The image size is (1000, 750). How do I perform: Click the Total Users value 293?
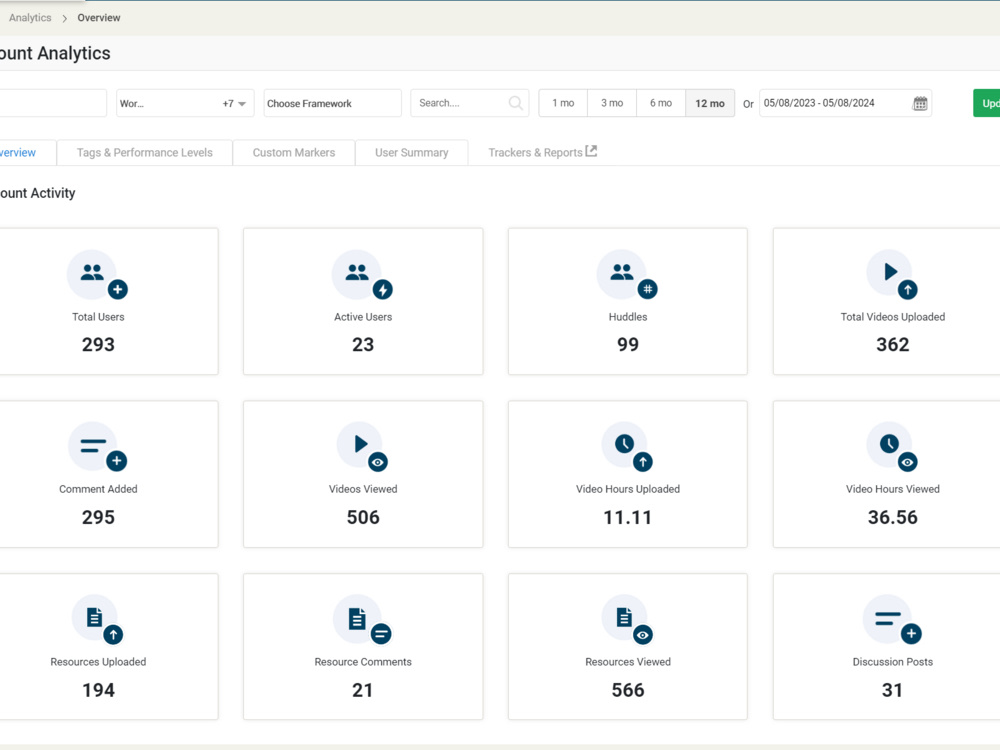(98, 344)
